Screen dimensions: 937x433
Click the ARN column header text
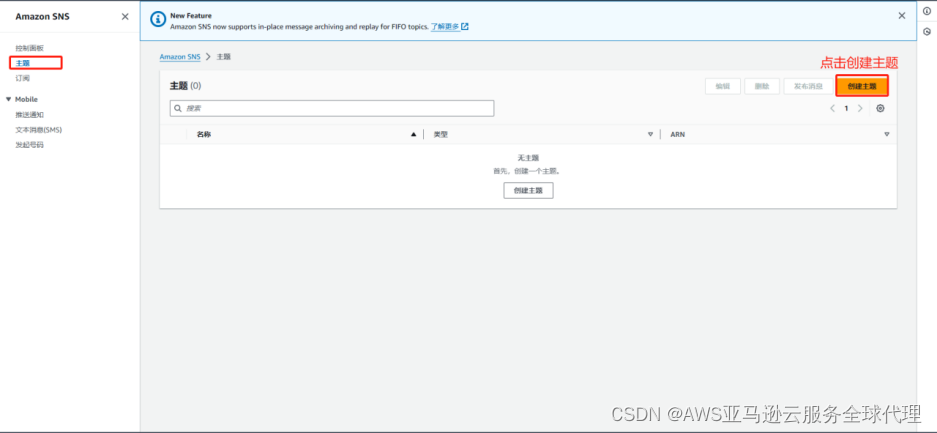point(678,134)
